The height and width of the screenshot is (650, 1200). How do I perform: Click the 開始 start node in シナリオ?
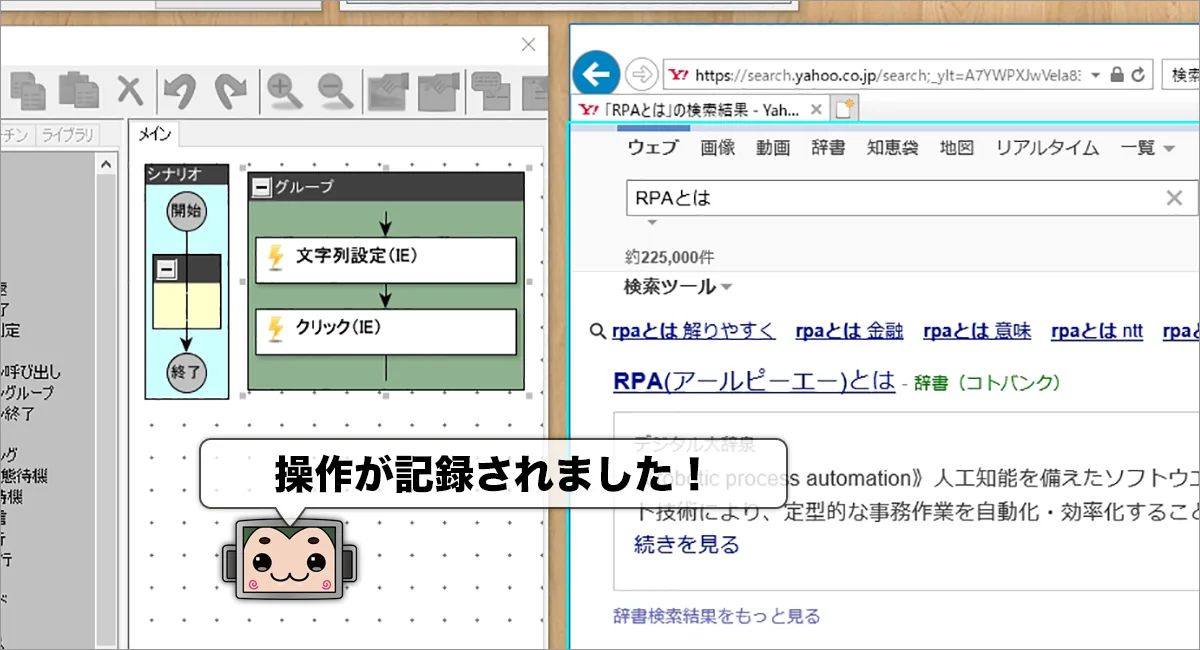tap(187, 211)
